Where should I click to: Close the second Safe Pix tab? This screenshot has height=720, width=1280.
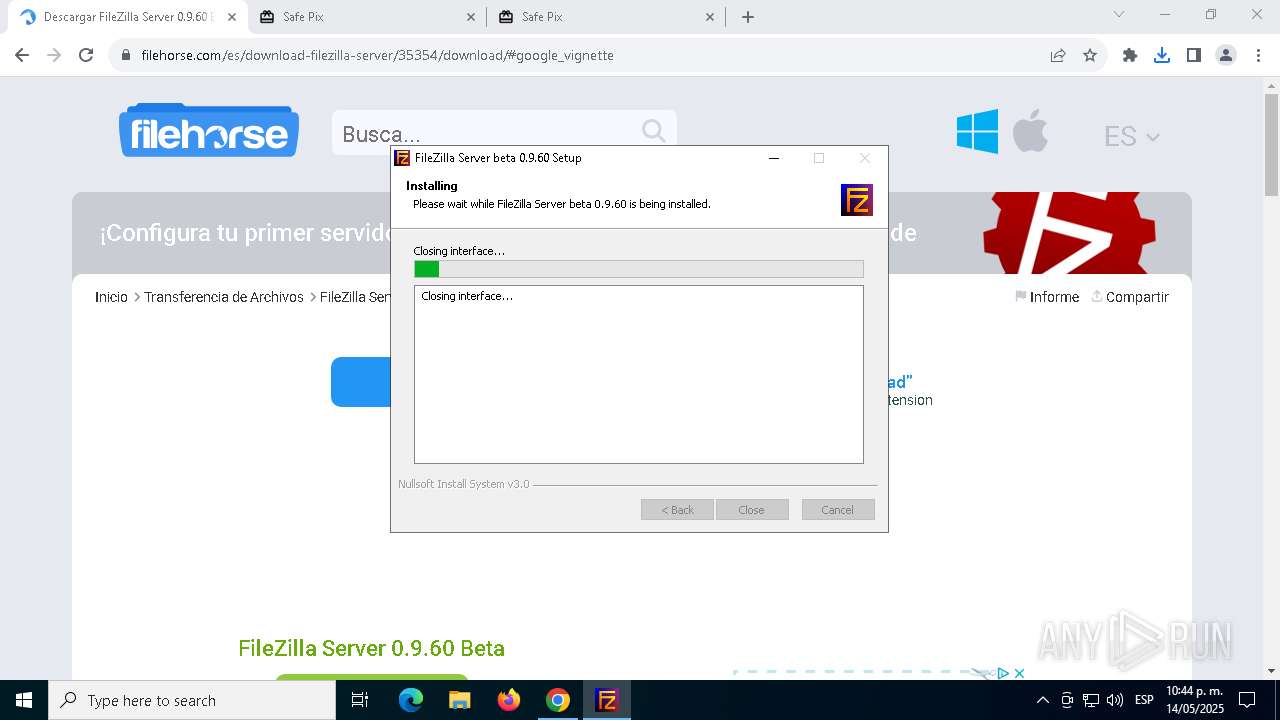click(x=471, y=17)
